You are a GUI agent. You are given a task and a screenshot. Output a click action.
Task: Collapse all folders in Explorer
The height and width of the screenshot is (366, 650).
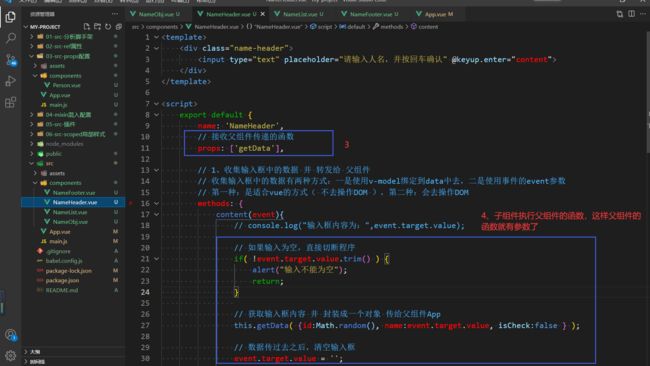[119, 27]
